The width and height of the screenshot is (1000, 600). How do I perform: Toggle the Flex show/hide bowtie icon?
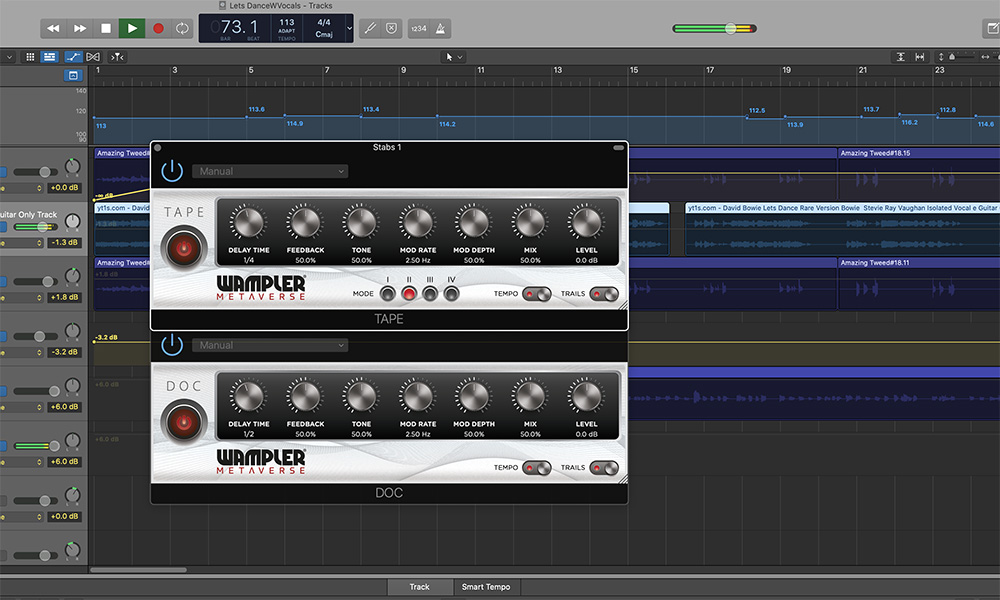point(93,57)
